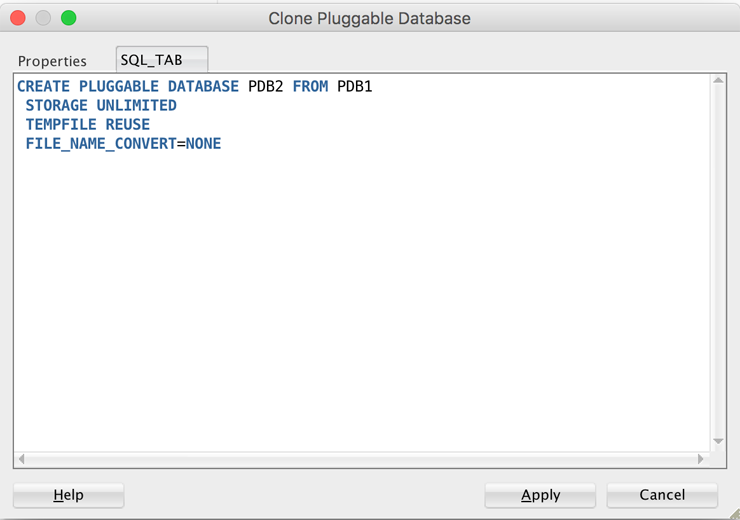Click the STORAGE UNLIMITED line
This screenshot has width=740, height=520.
click(101, 106)
